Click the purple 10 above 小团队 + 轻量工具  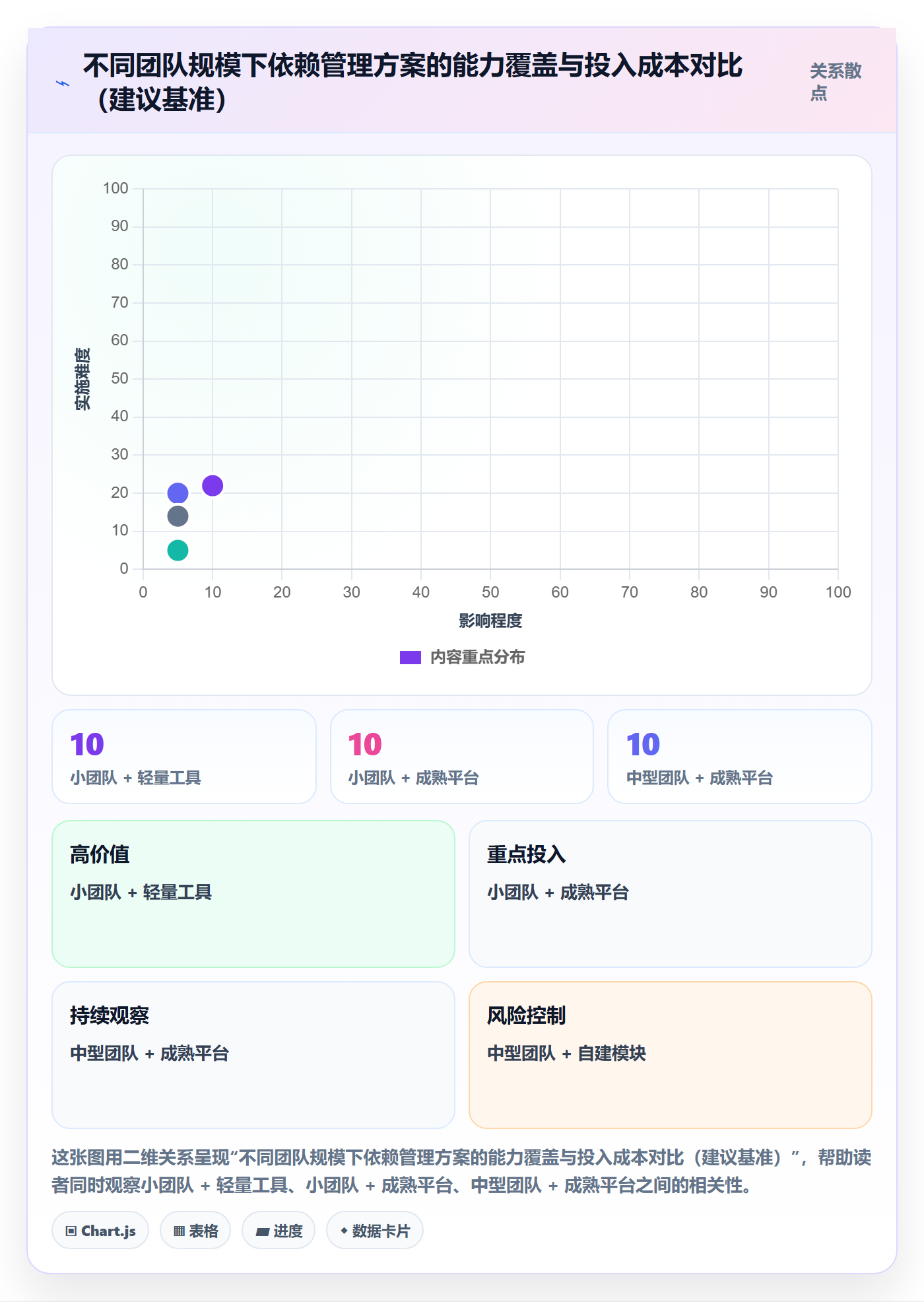tap(87, 745)
